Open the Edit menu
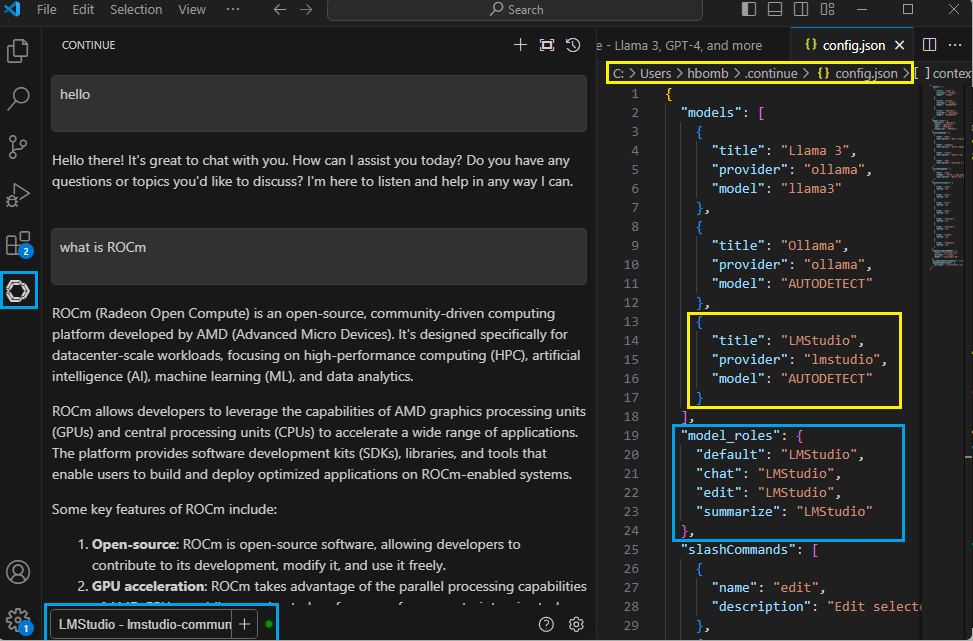The image size is (973, 641). [83, 9]
